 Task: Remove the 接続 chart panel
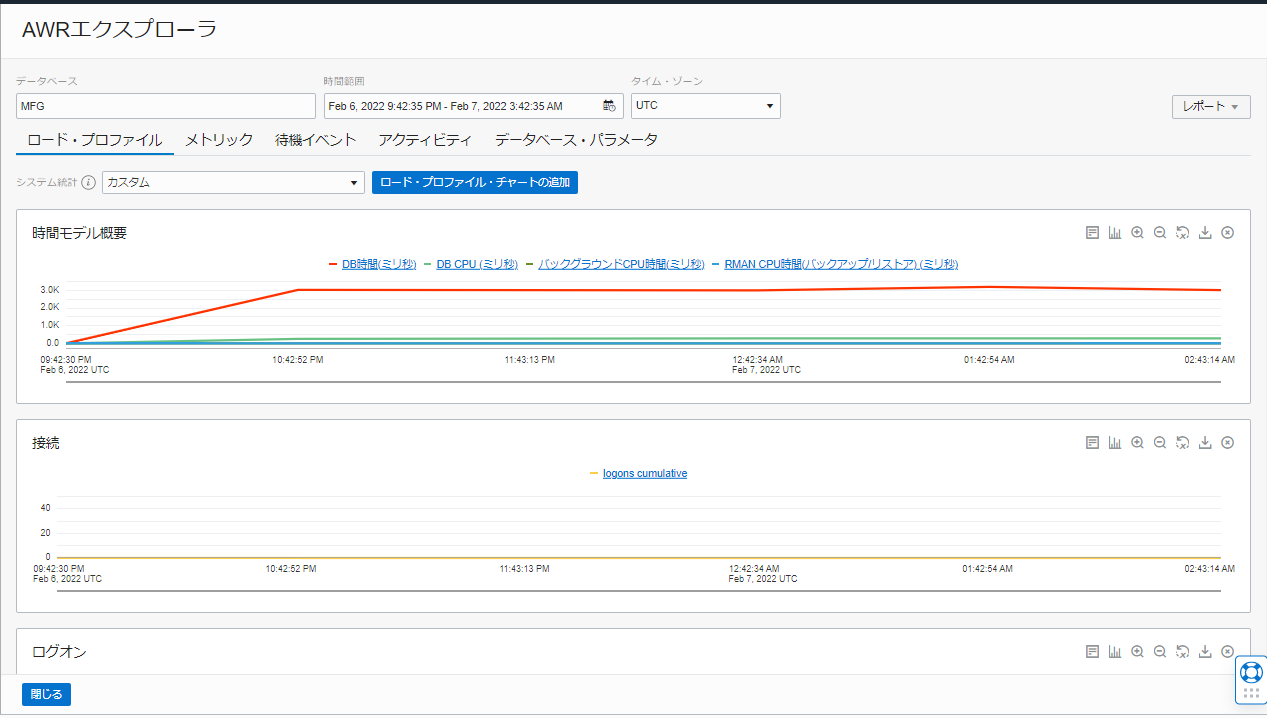tap(1228, 443)
